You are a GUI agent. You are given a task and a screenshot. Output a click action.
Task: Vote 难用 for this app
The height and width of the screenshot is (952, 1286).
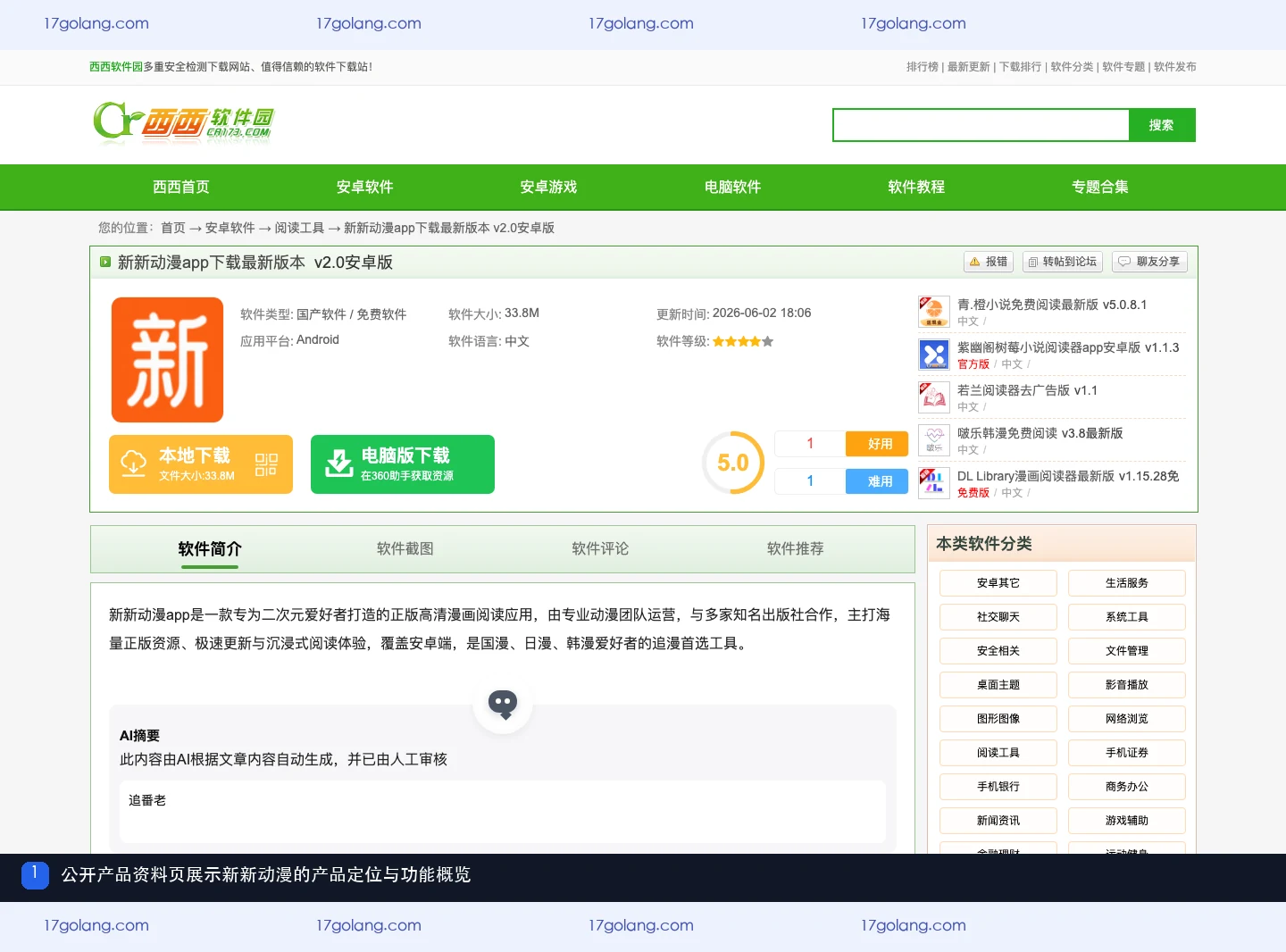pos(877,481)
